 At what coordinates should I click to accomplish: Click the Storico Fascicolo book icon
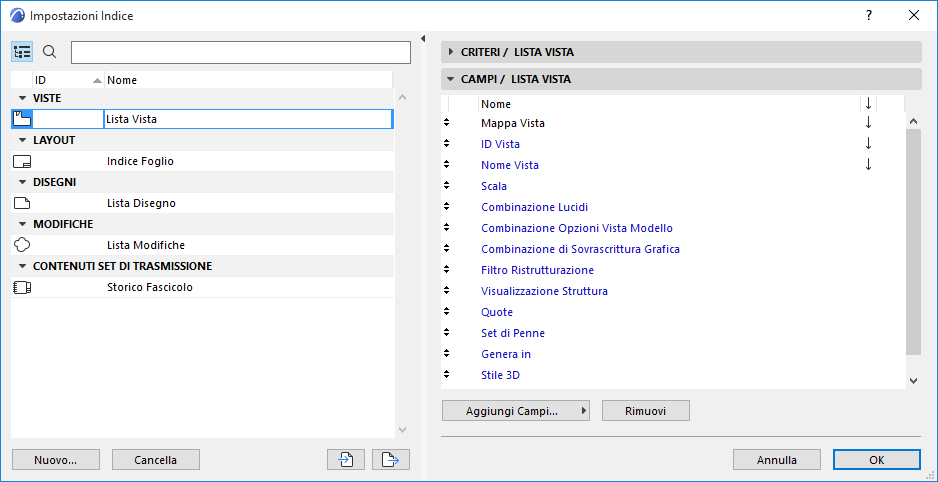(22, 288)
